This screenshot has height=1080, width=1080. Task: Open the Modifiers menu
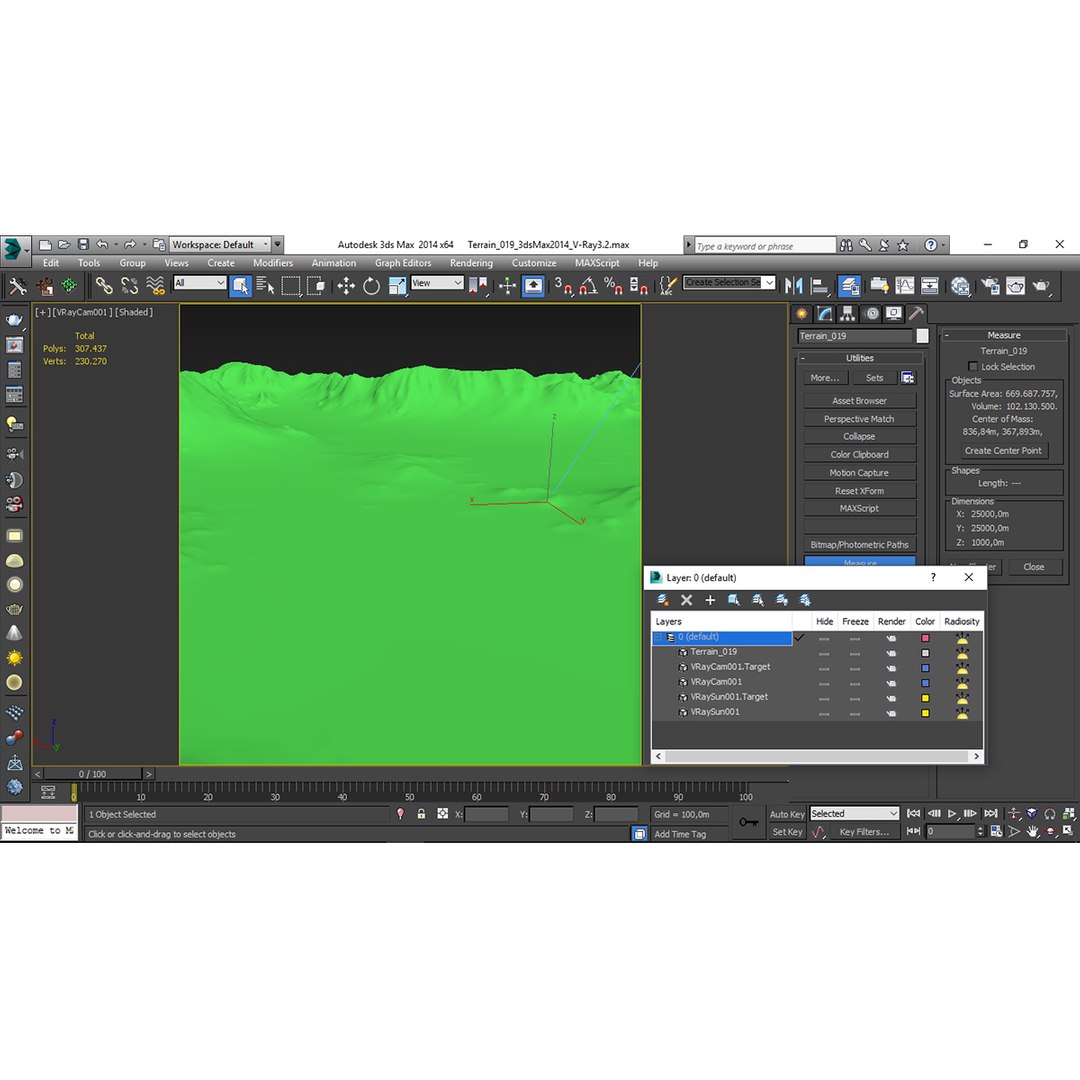(x=273, y=263)
